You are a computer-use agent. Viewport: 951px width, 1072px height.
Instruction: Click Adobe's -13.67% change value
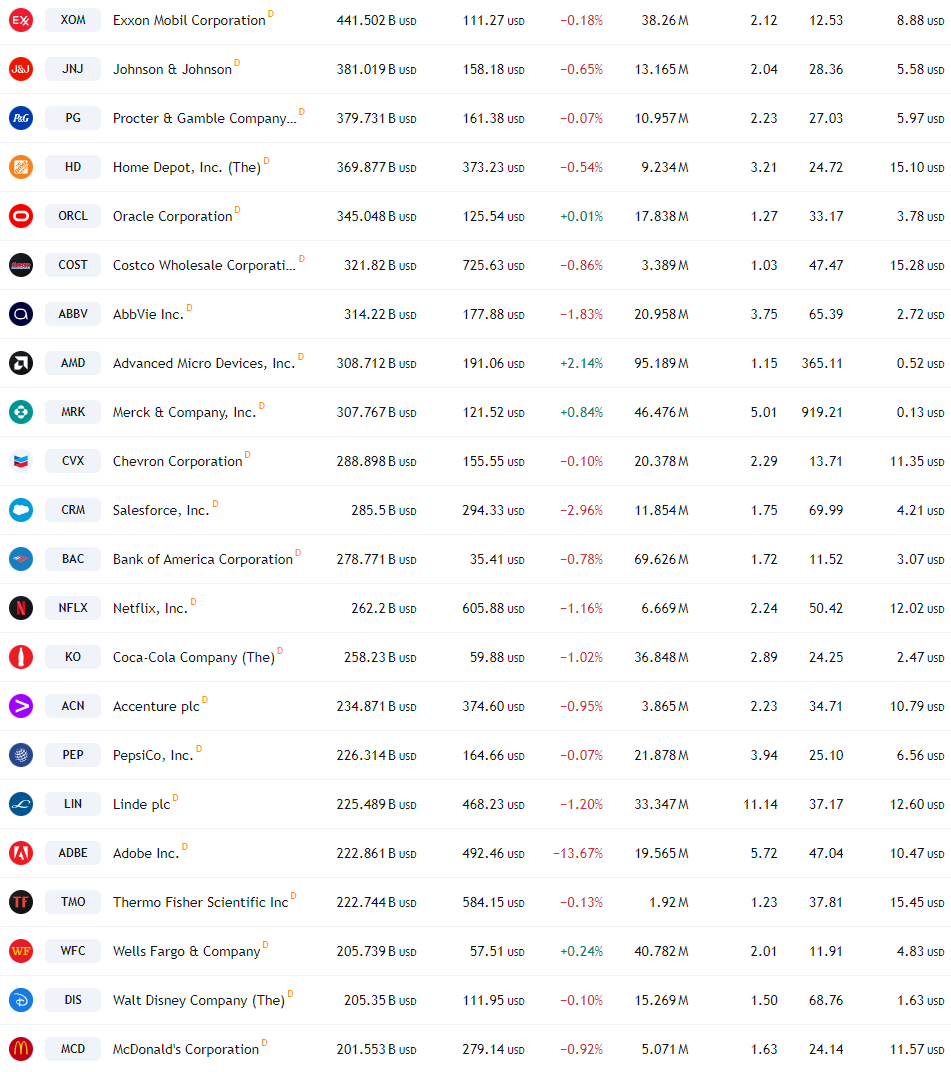tap(578, 853)
